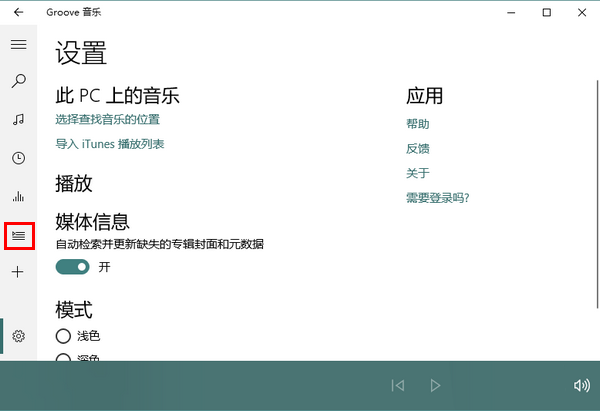Click the 模式 section heading
This screenshot has height=411, width=600.
74,309
